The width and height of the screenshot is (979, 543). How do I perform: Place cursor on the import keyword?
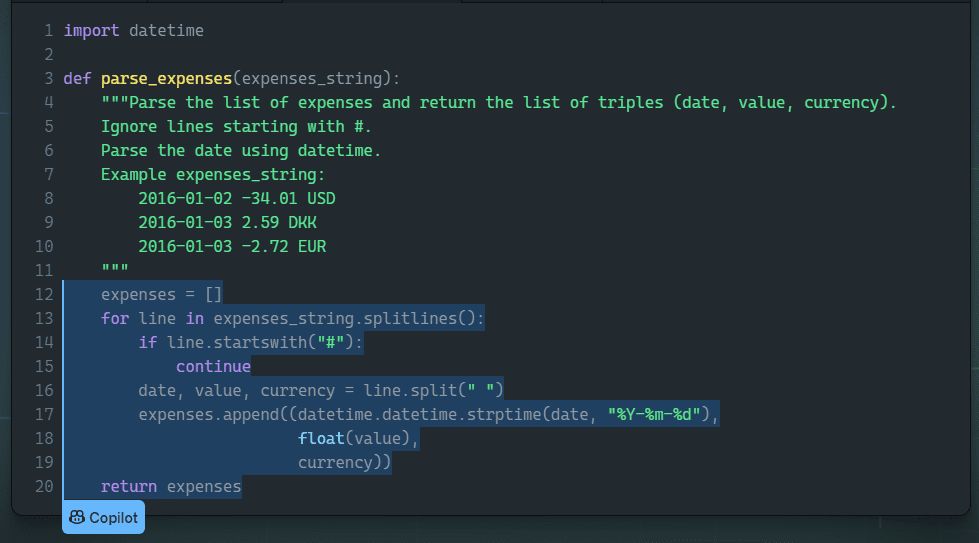(91, 31)
